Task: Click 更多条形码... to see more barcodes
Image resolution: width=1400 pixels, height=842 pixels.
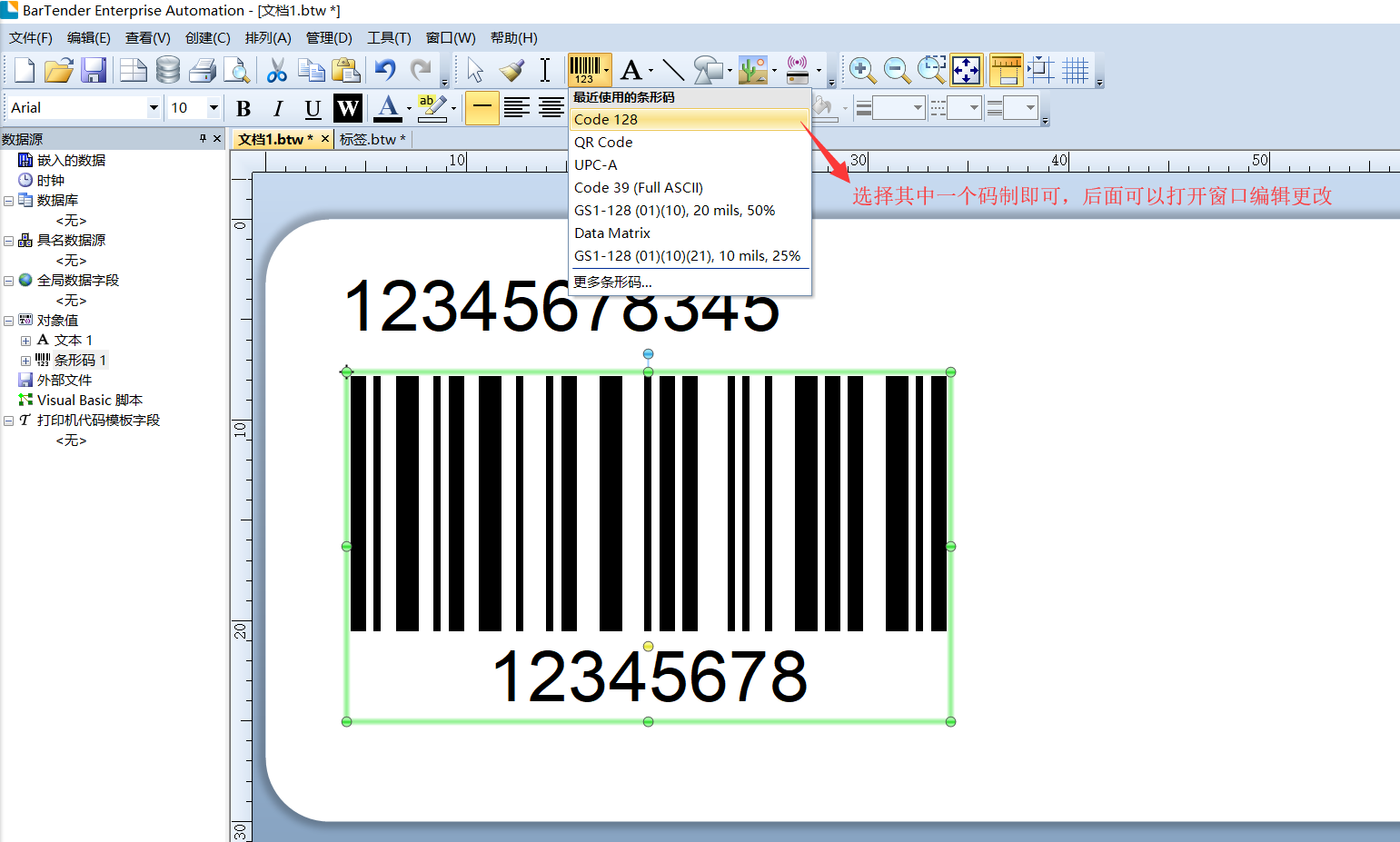Action: [612, 282]
